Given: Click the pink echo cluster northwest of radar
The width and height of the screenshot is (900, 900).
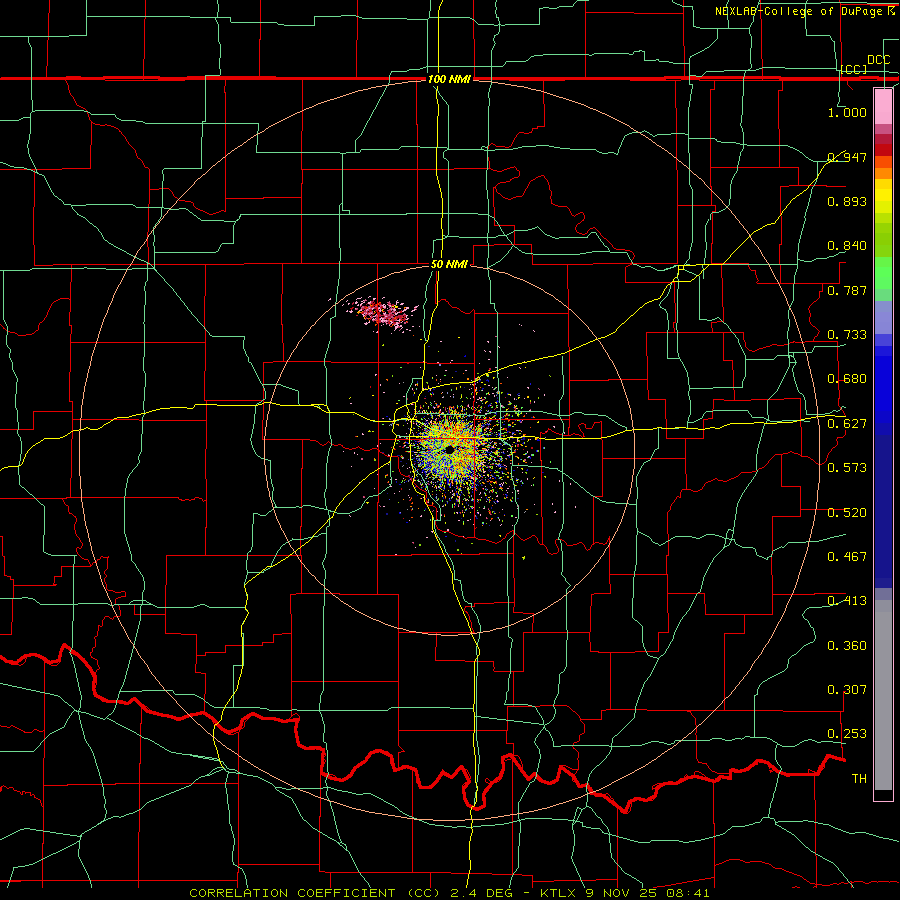Looking at the screenshot, I should point(383,313).
